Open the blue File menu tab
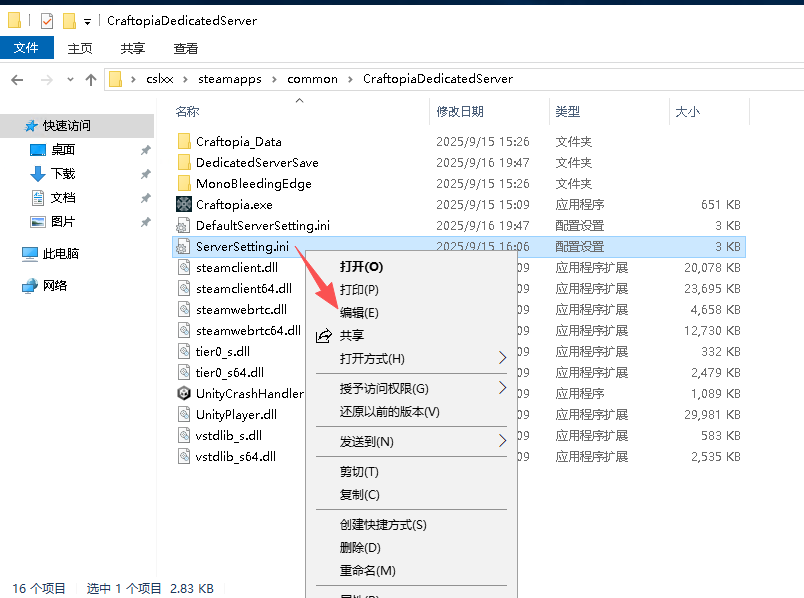Image resolution: width=804 pixels, height=598 pixels. point(27,48)
